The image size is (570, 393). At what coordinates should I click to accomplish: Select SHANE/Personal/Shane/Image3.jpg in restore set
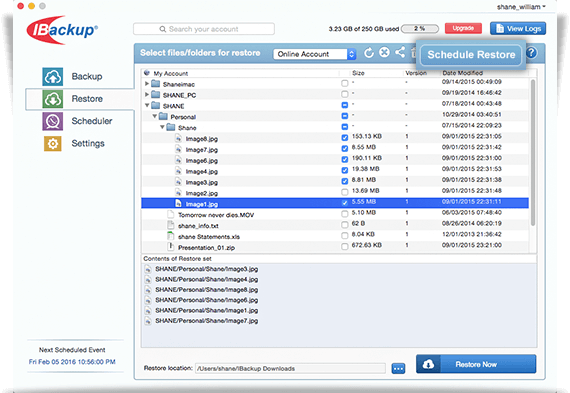click(x=206, y=269)
